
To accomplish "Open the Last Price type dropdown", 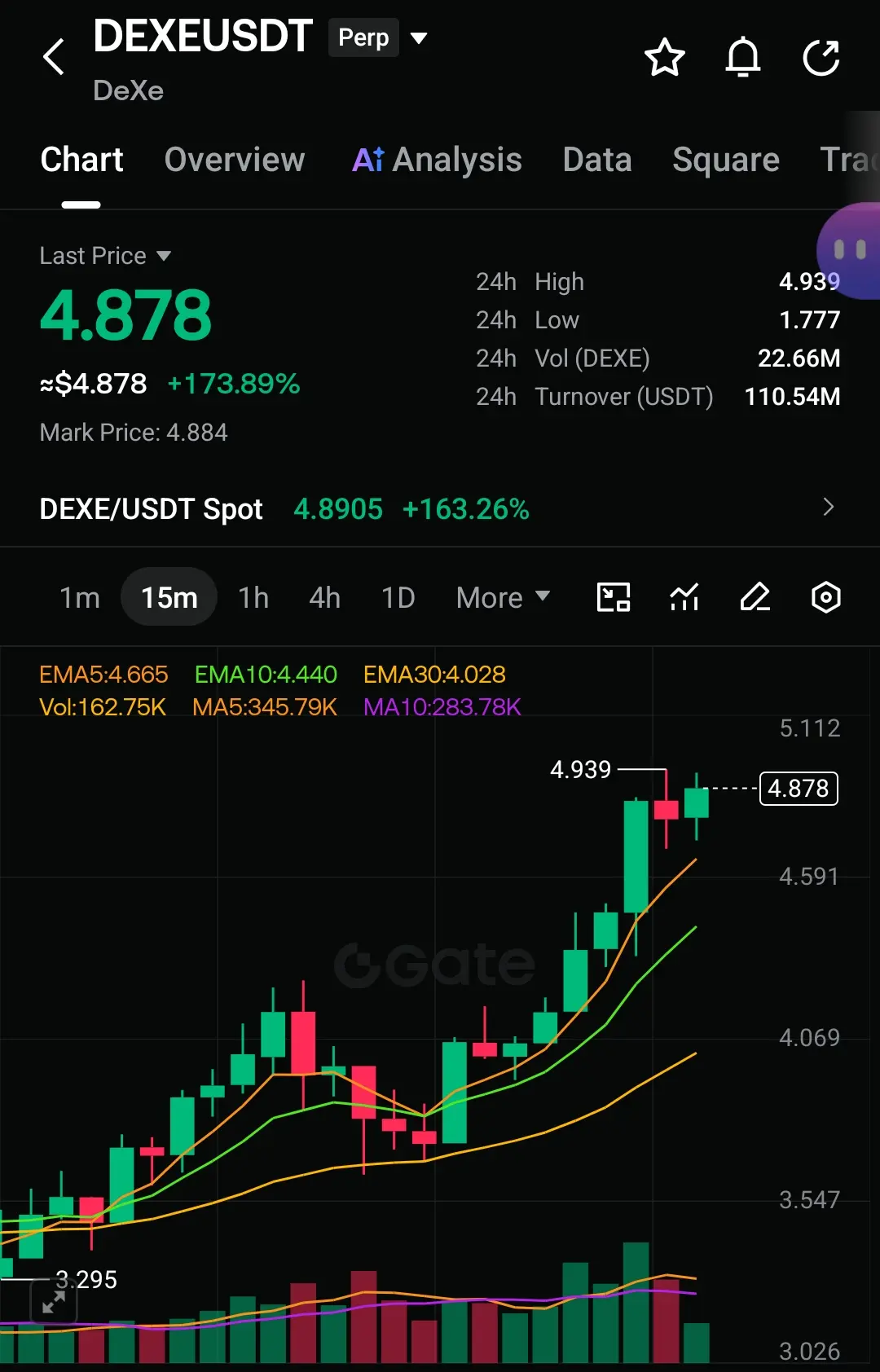I will tap(105, 256).
